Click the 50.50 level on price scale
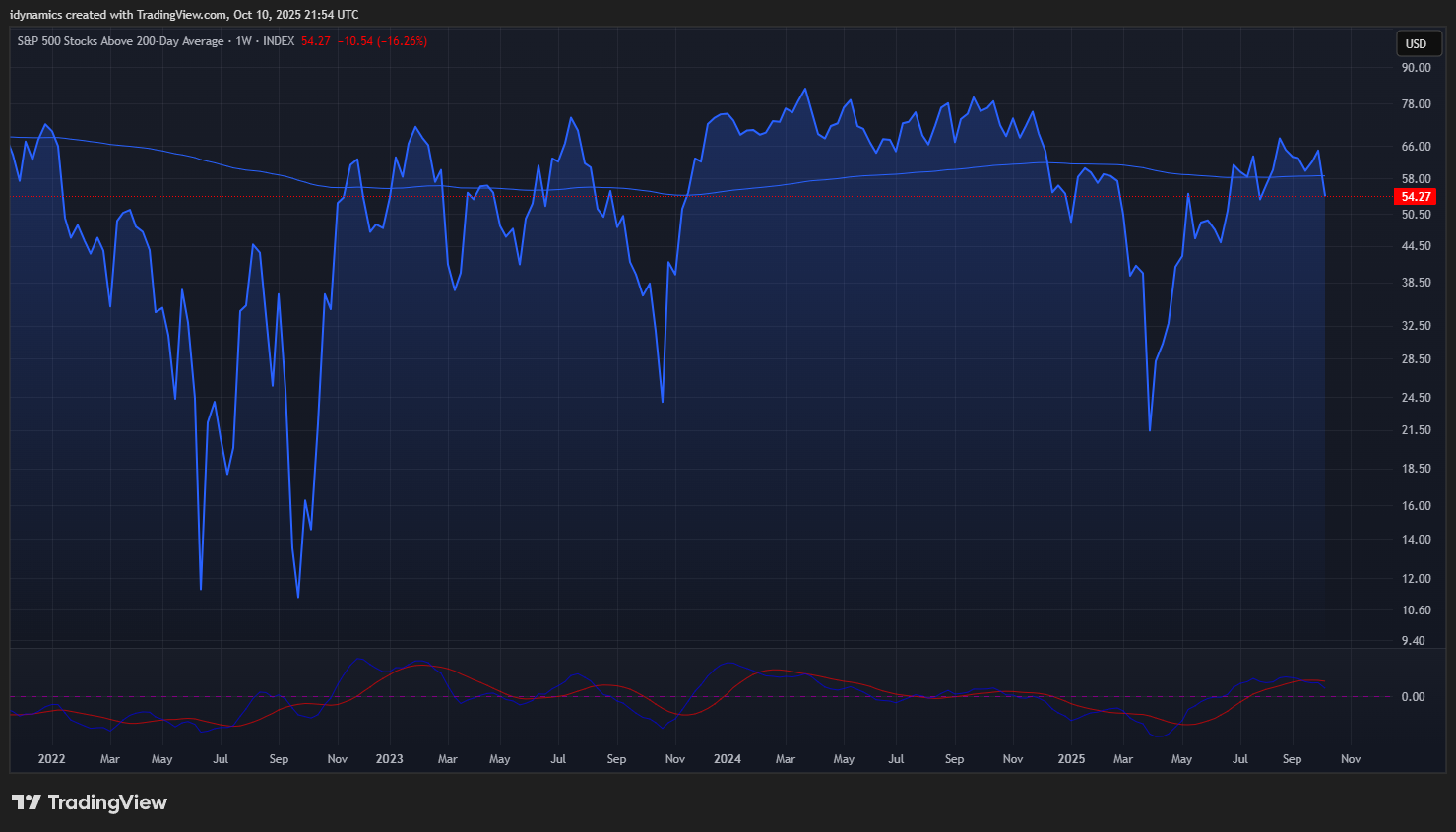Viewport: 1456px width, 832px height. [x=1416, y=215]
